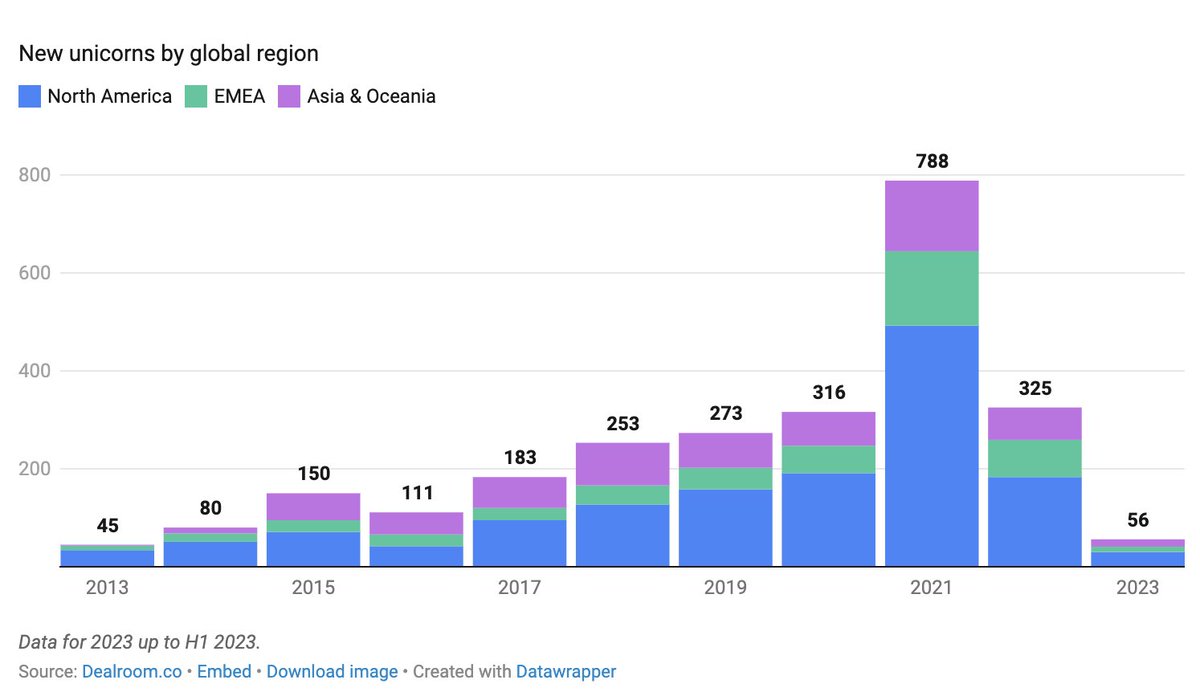1200x692 pixels.
Task: Click the Asia & Oceania purple legend swatch
Action: coord(290,97)
